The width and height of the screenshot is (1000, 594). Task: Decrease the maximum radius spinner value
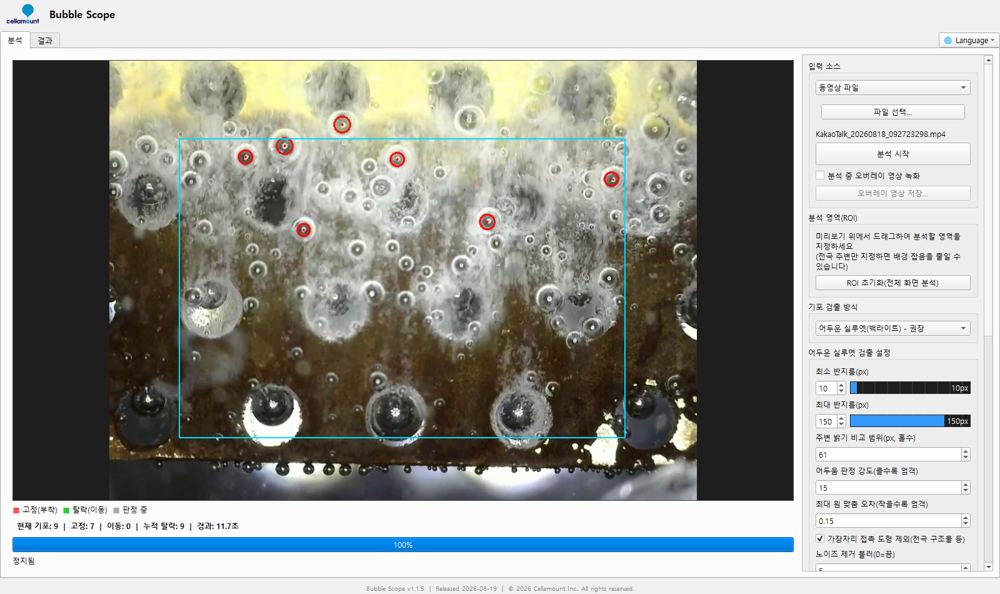(x=841, y=424)
